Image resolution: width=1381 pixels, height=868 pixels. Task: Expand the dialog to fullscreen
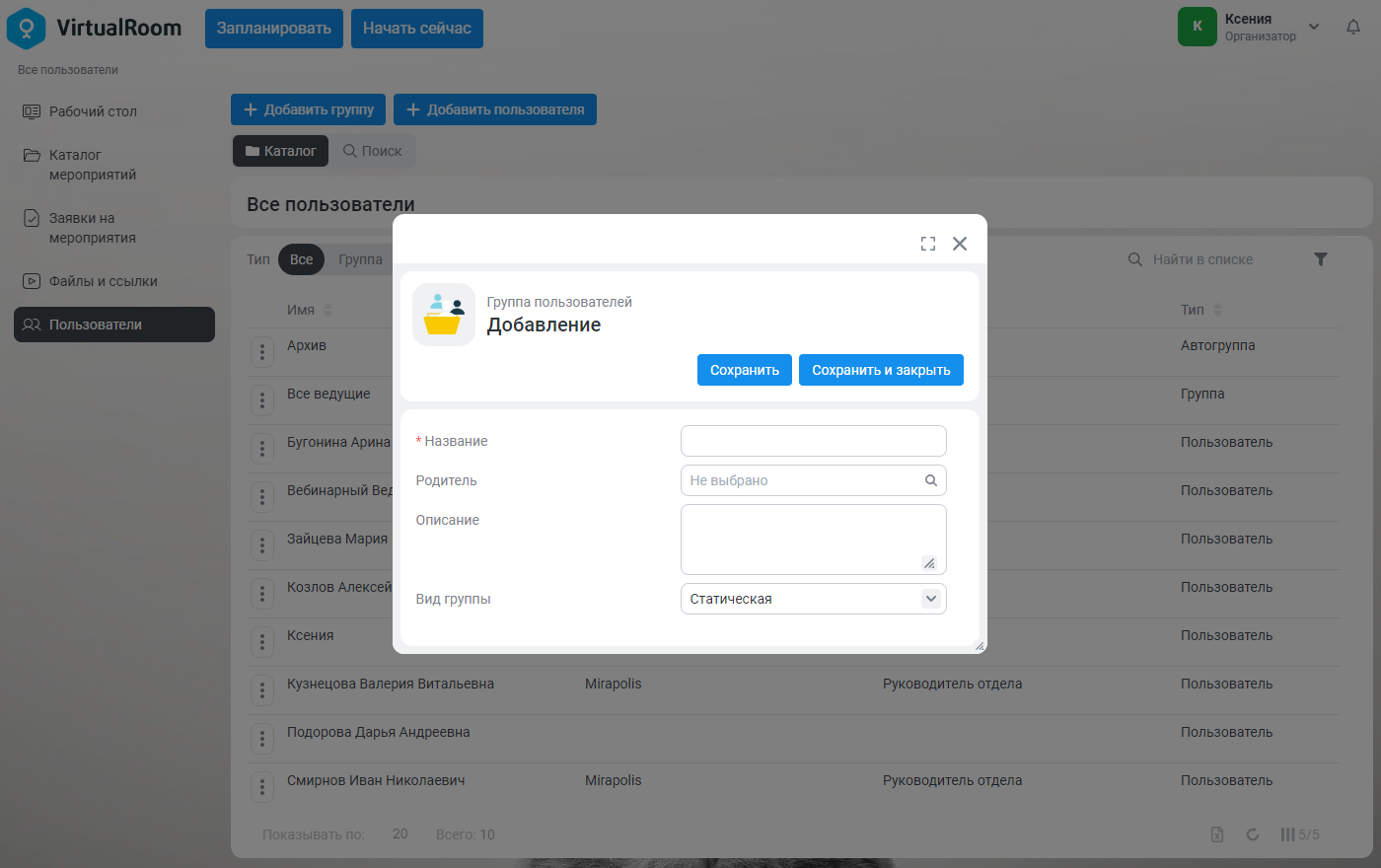928,244
